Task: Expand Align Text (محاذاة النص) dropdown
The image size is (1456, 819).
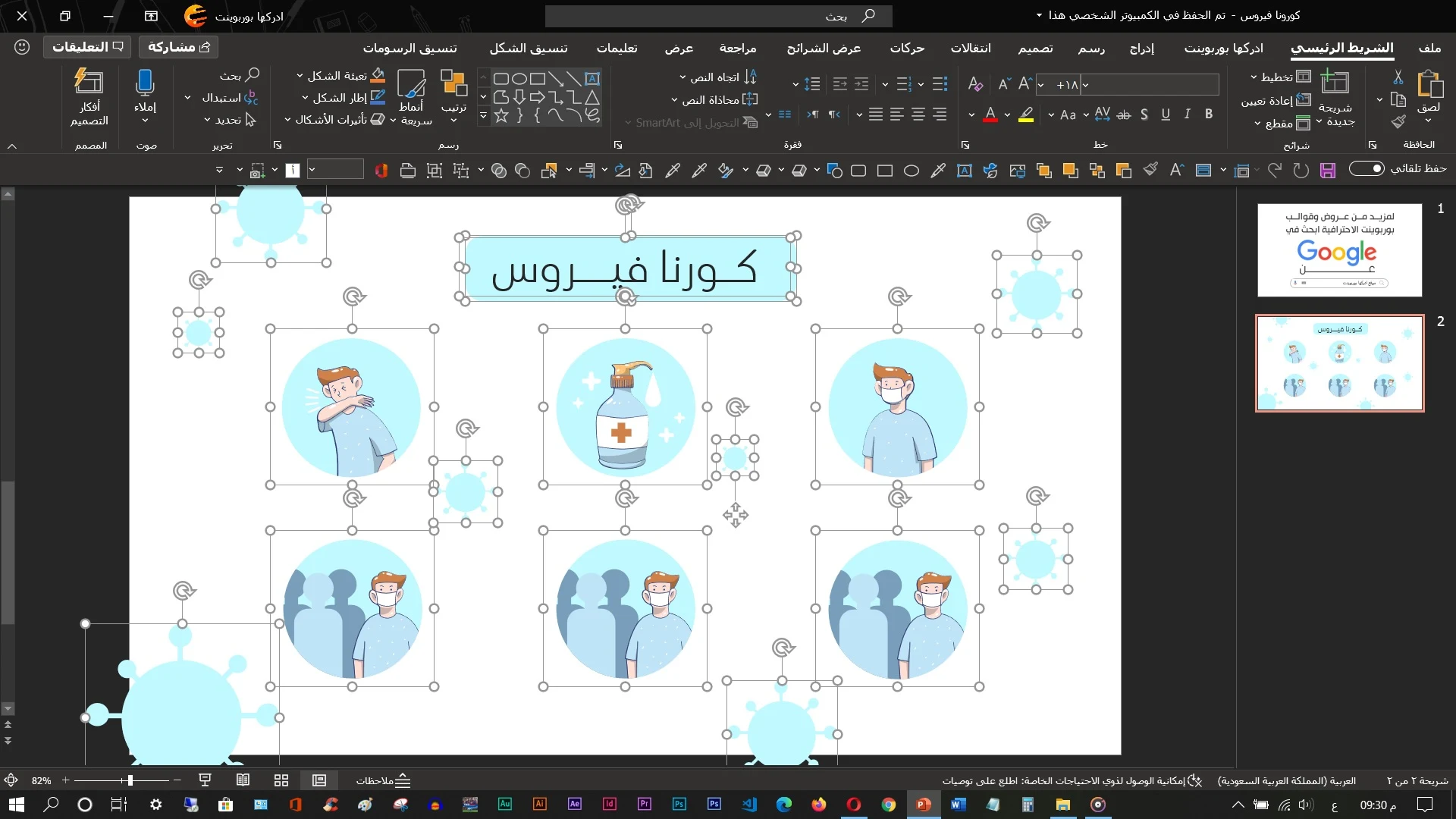Action: tap(674, 100)
